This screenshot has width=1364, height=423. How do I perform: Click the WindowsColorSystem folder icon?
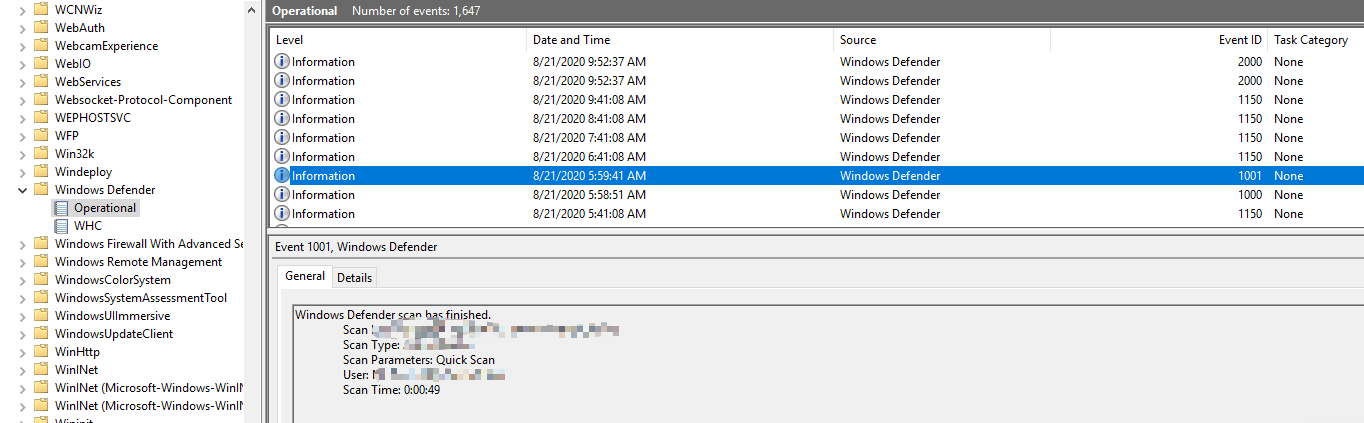(41, 280)
